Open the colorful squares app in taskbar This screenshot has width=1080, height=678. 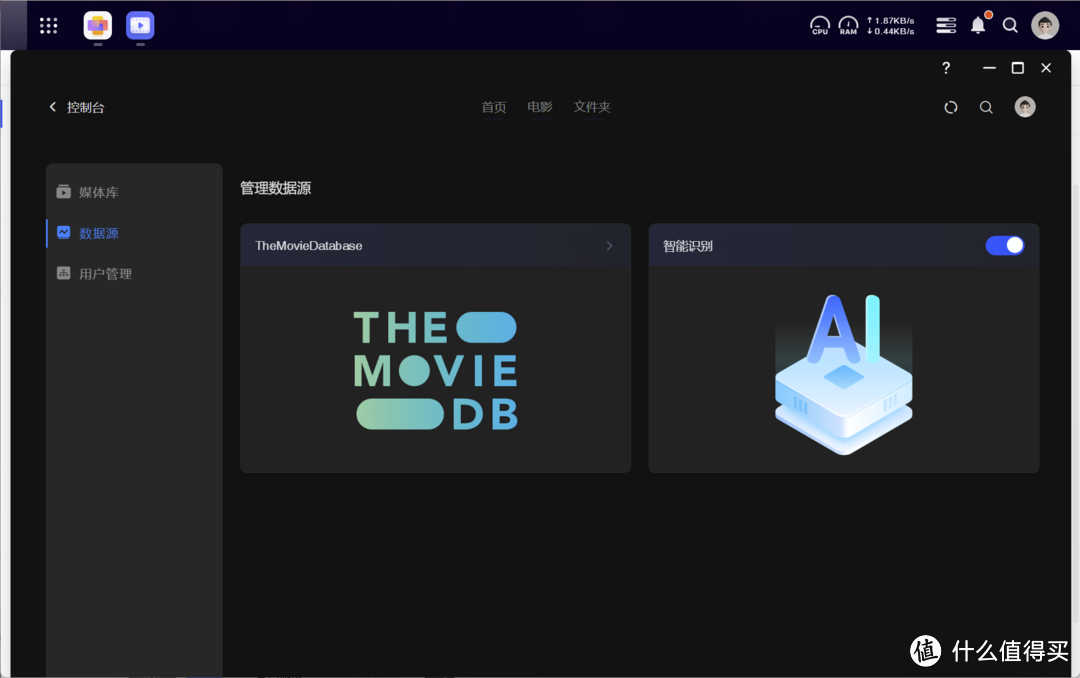[x=98, y=26]
